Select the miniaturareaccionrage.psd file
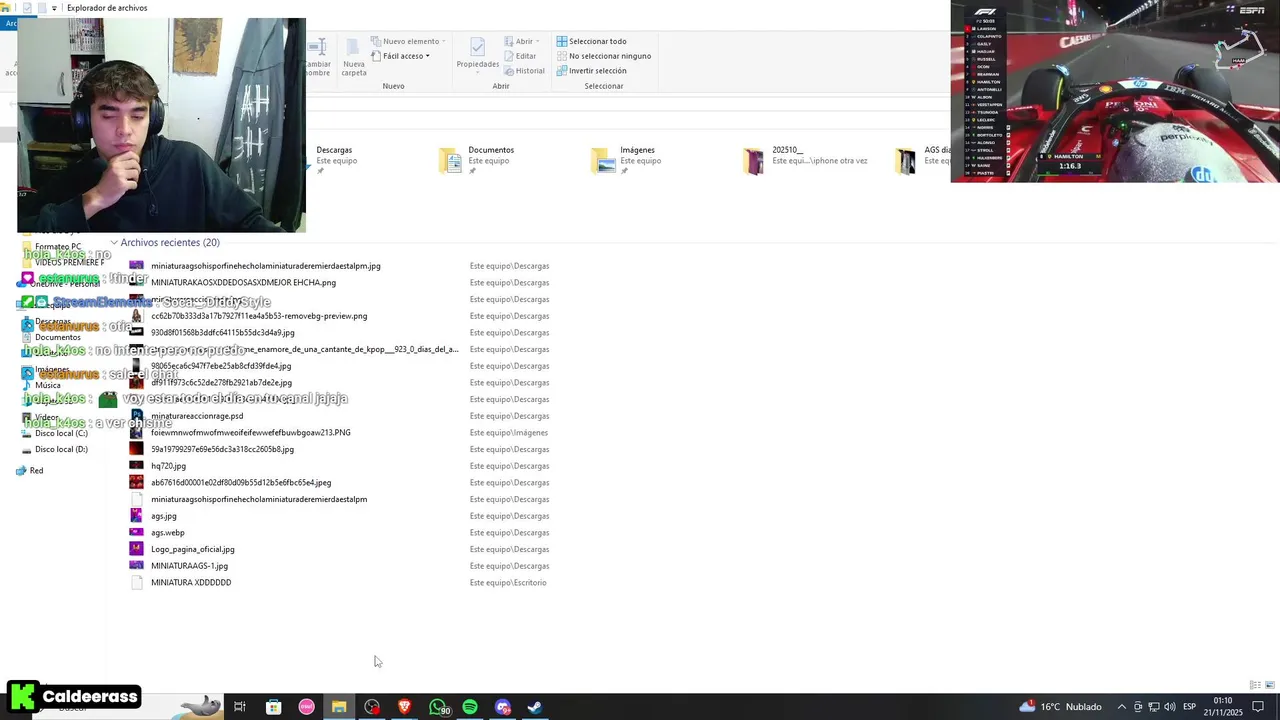Viewport: 1280px width, 720px height. click(197, 416)
